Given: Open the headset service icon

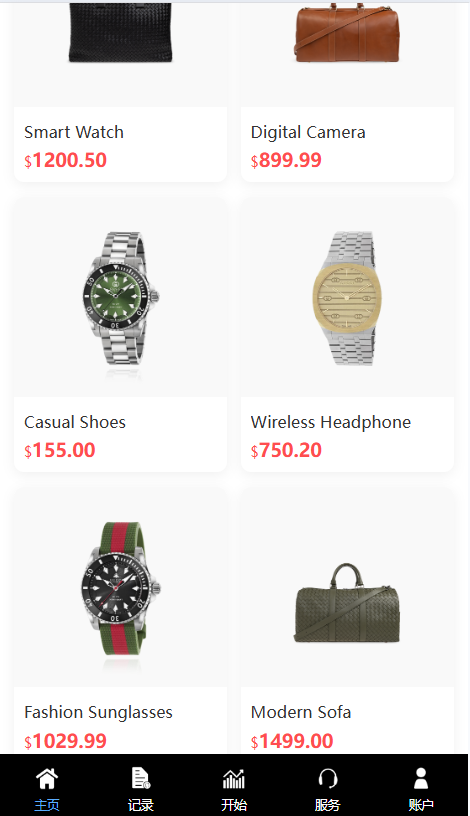Looking at the screenshot, I should coord(327,779).
